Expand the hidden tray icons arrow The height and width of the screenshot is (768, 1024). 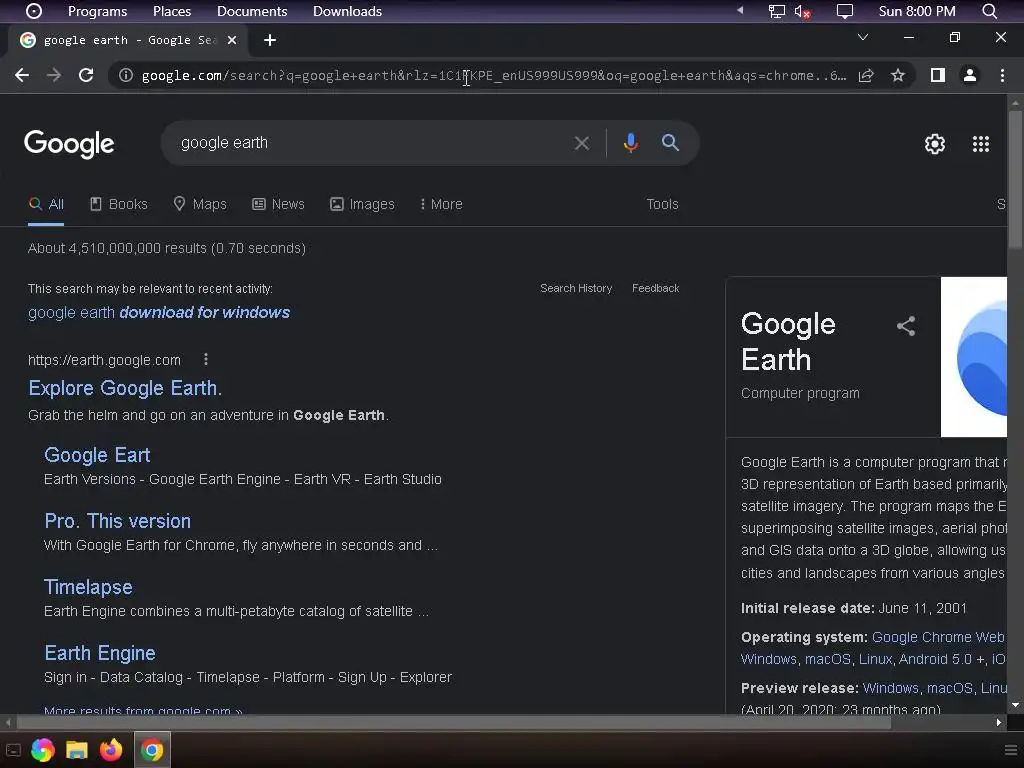[740, 10]
